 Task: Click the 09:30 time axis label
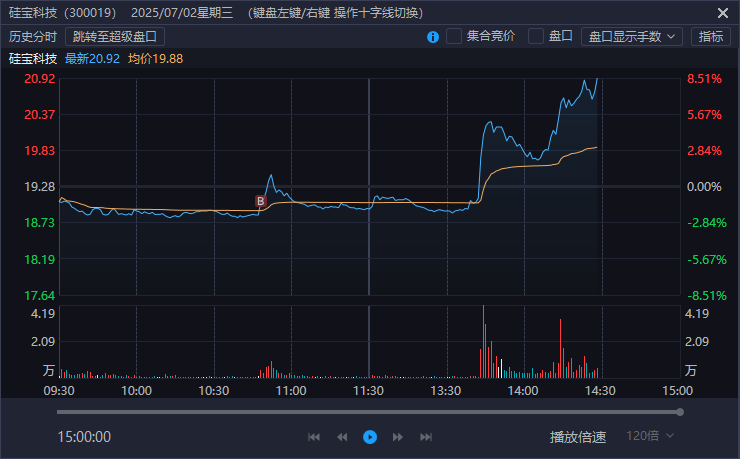point(59,391)
